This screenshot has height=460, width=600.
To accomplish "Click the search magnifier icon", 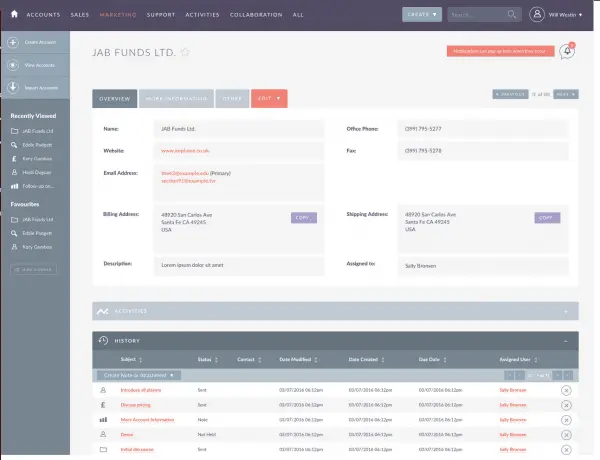I will coord(512,15).
